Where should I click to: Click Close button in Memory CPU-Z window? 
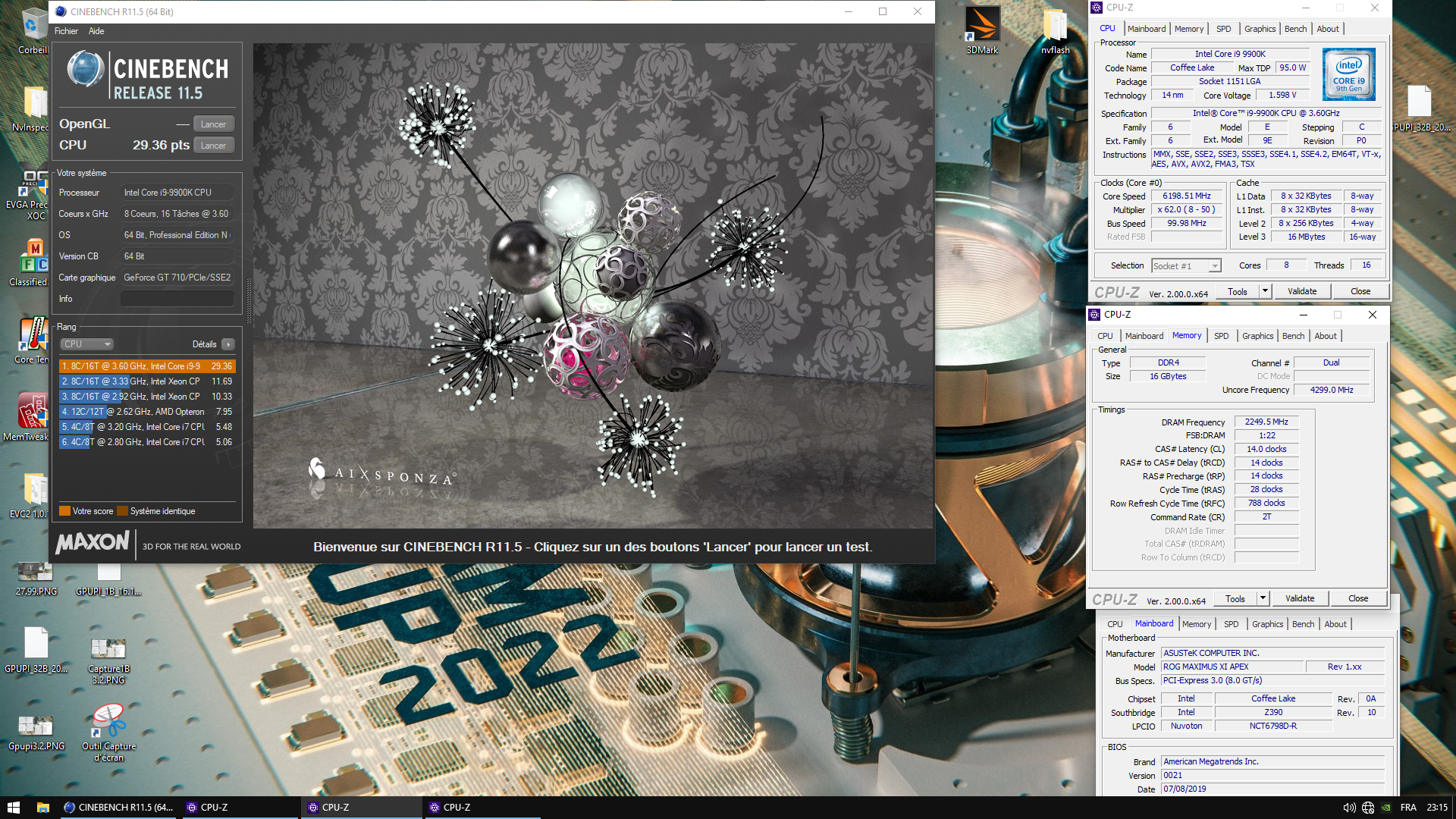tap(1358, 598)
